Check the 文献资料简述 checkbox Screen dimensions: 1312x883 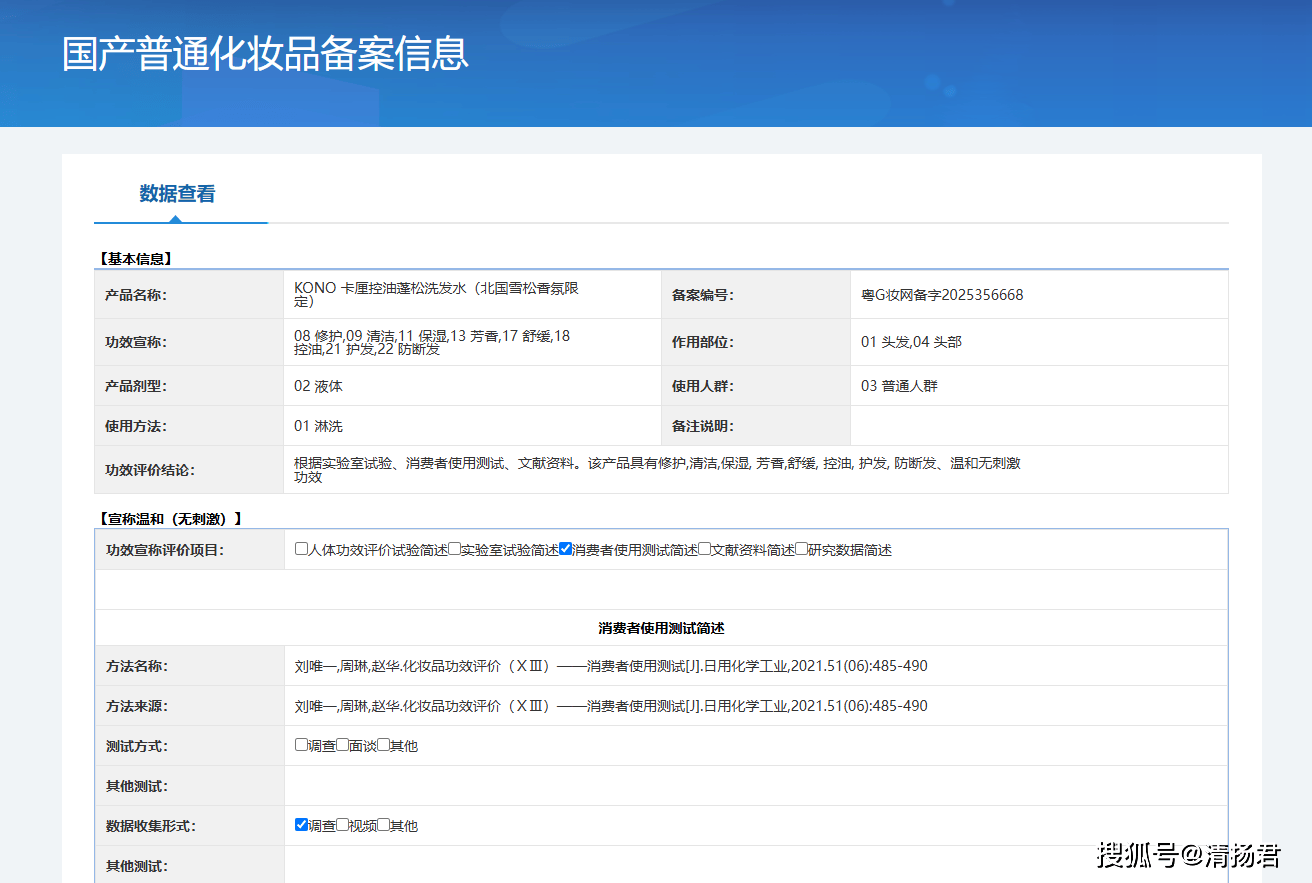click(705, 549)
